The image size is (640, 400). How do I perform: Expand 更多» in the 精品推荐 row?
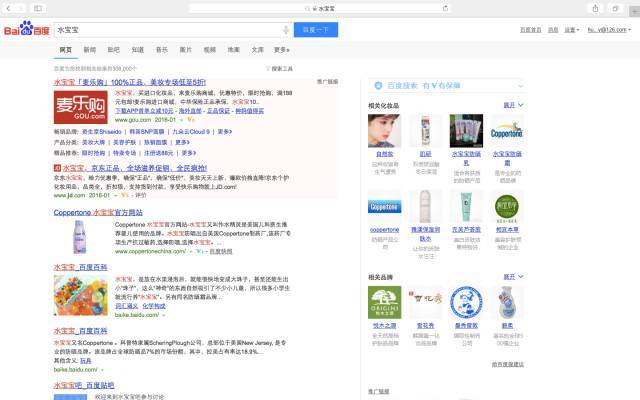[x=189, y=153]
